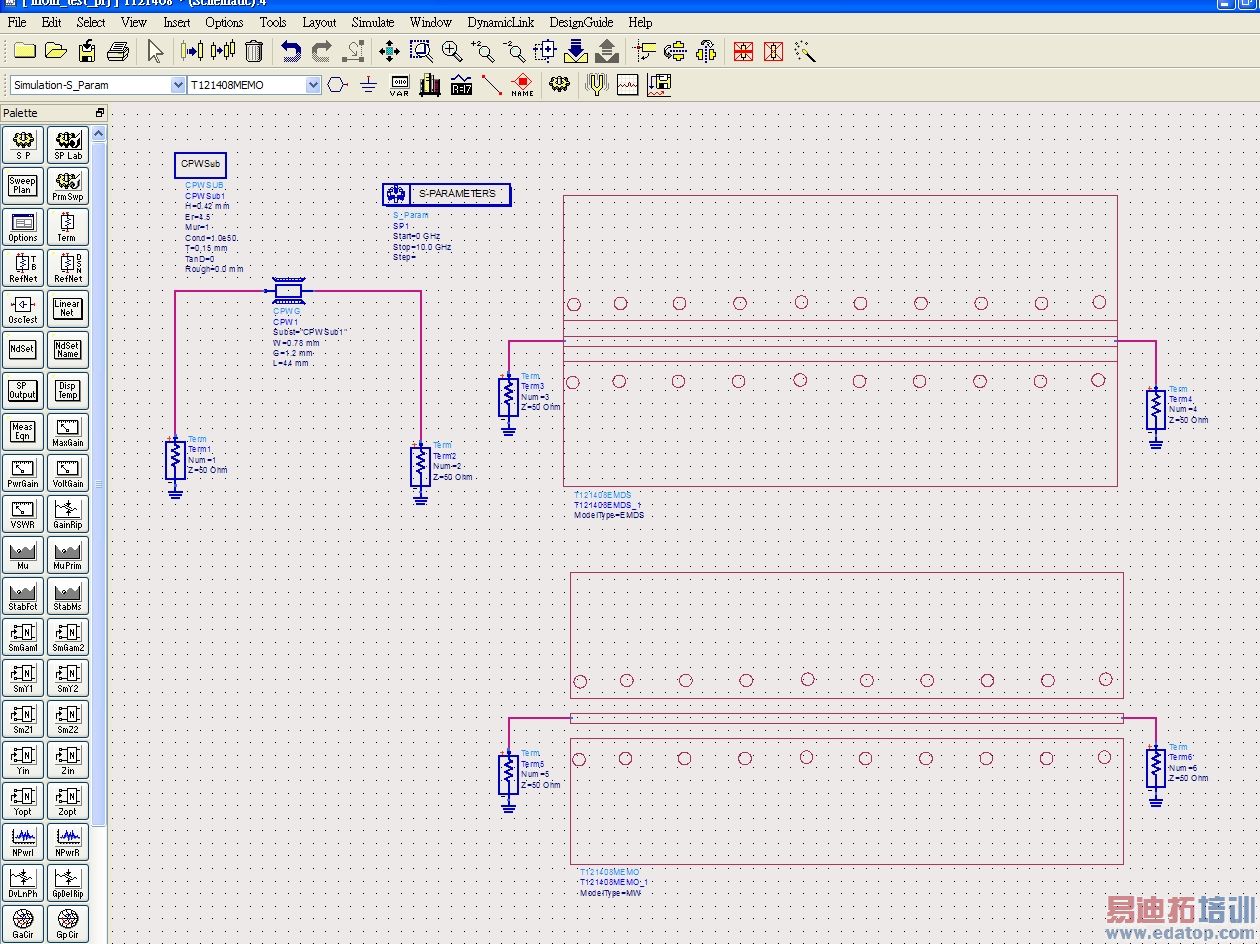
Task: Click the Simulate gear icon in toolbar
Action: (559, 85)
